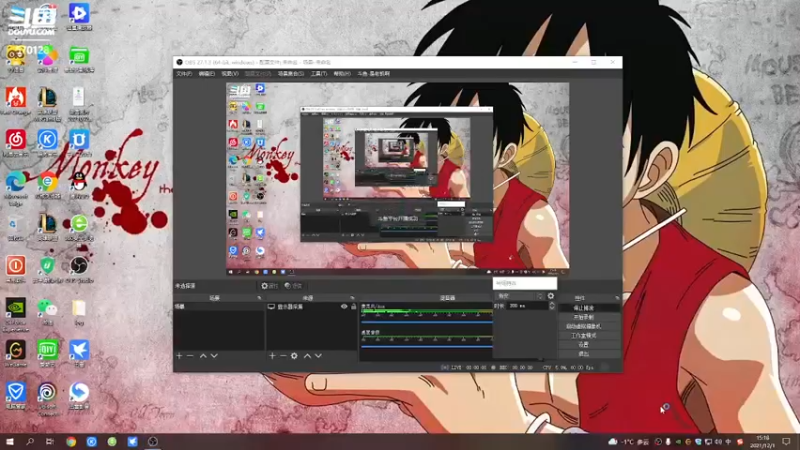Open source properties gear below sources list
This screenshot has width=800, height=450.
click(x=294, y=356)
